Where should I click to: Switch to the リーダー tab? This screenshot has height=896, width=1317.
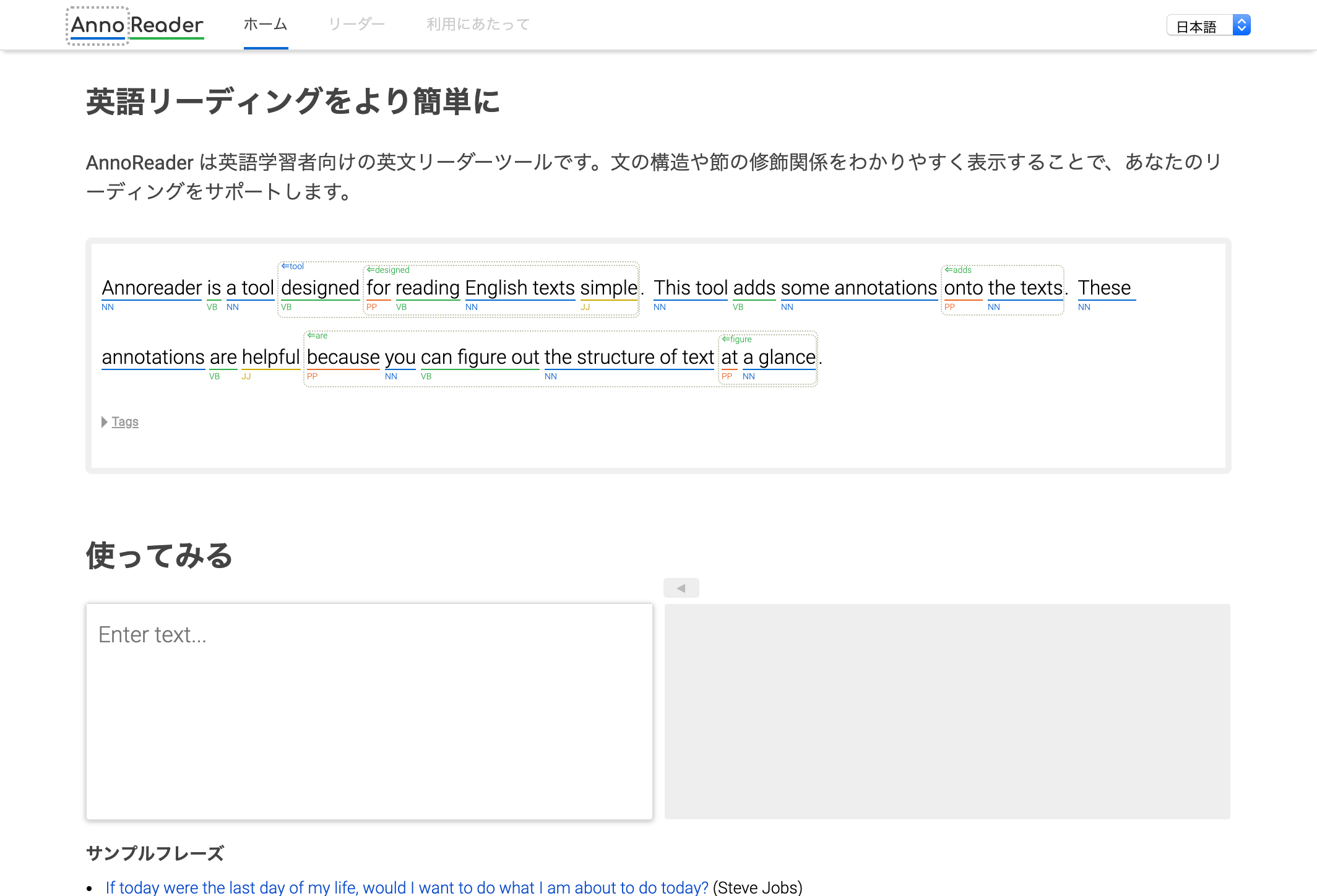click(357, 24)
